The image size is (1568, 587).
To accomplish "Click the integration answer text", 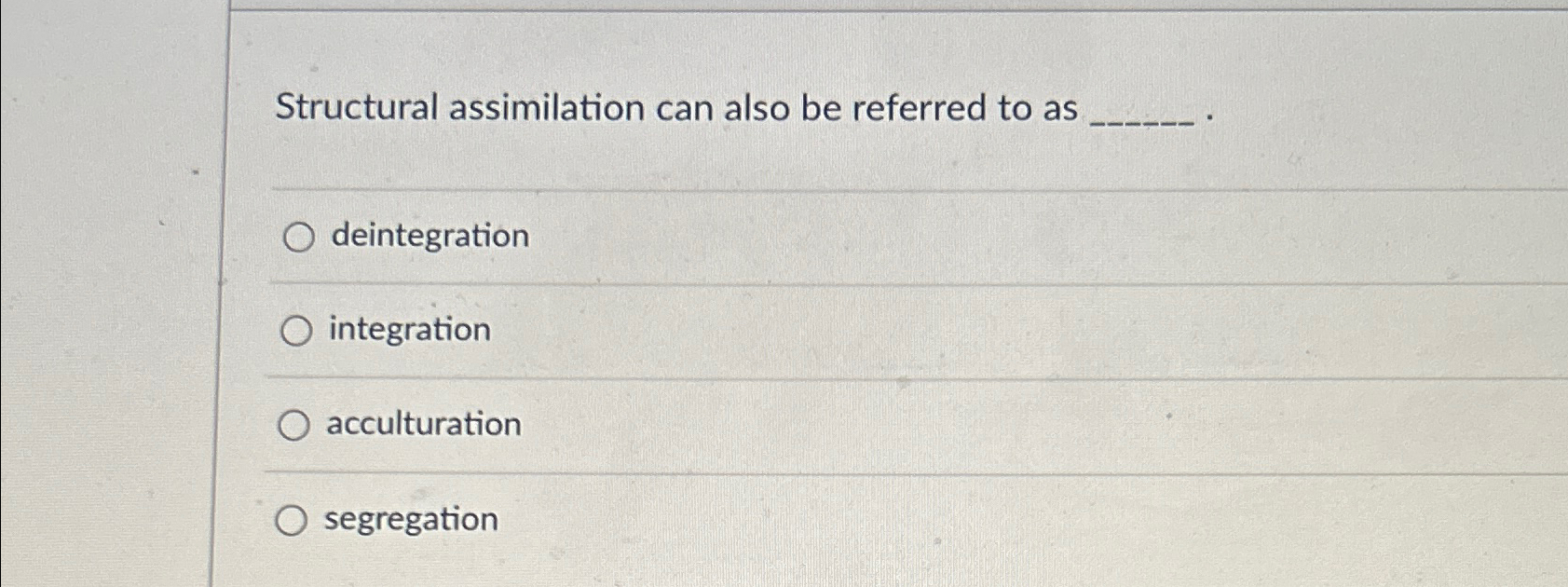I will (410, 330).
